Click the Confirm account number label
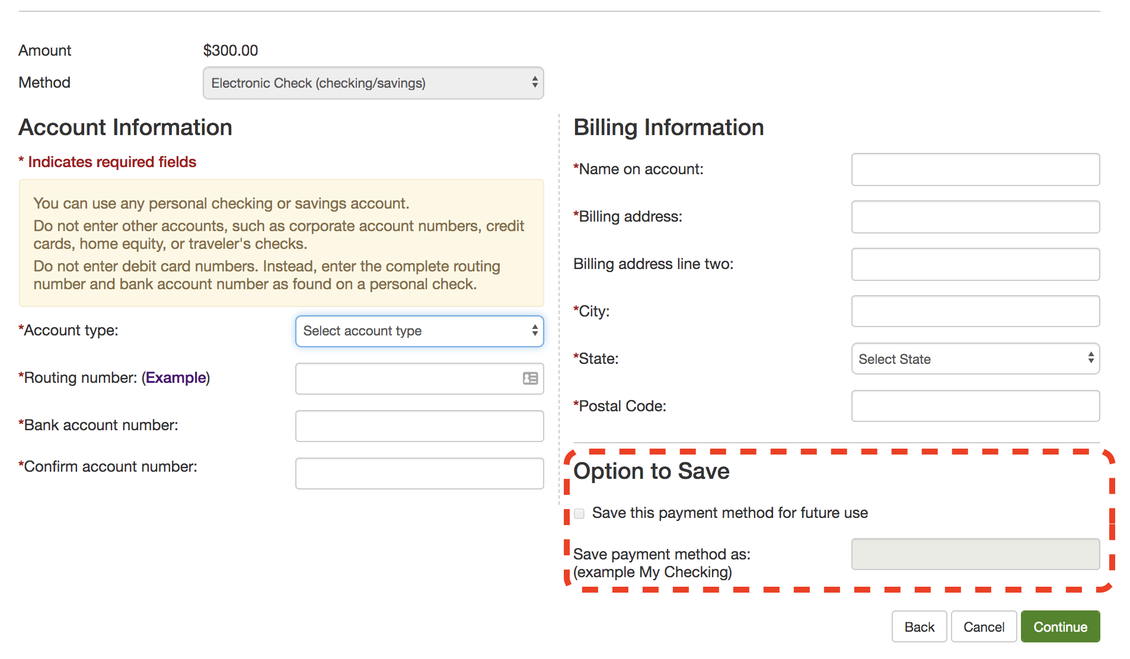Screen dimensions: 1130x659 click(x=108, y=467)
